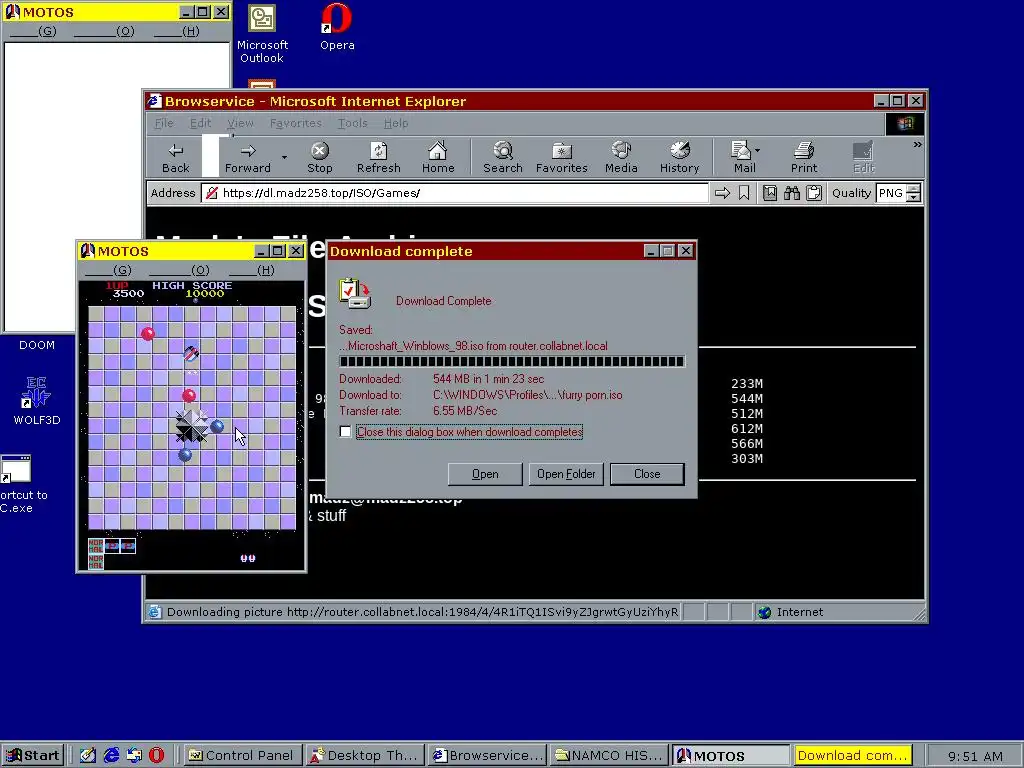Expand the toolbar overflow chevron
This screenshot has width=1024, height=768.
[918, 144]
